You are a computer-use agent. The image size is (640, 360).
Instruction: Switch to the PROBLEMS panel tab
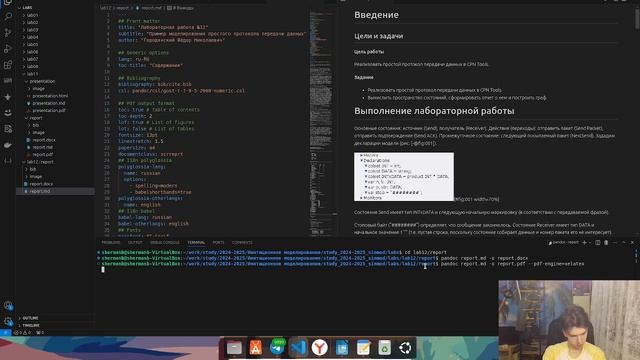[x=111, y=242]
